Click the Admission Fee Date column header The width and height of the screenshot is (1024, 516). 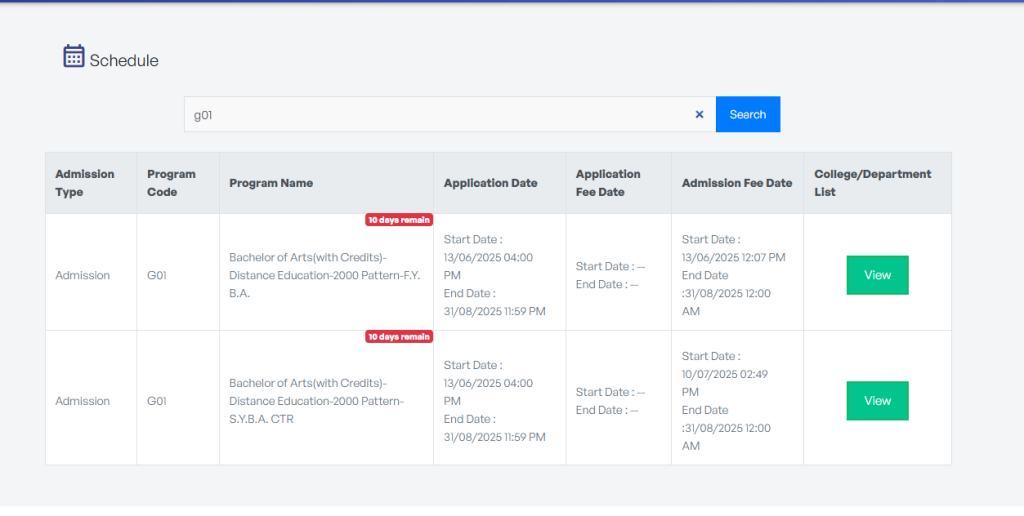736,183
